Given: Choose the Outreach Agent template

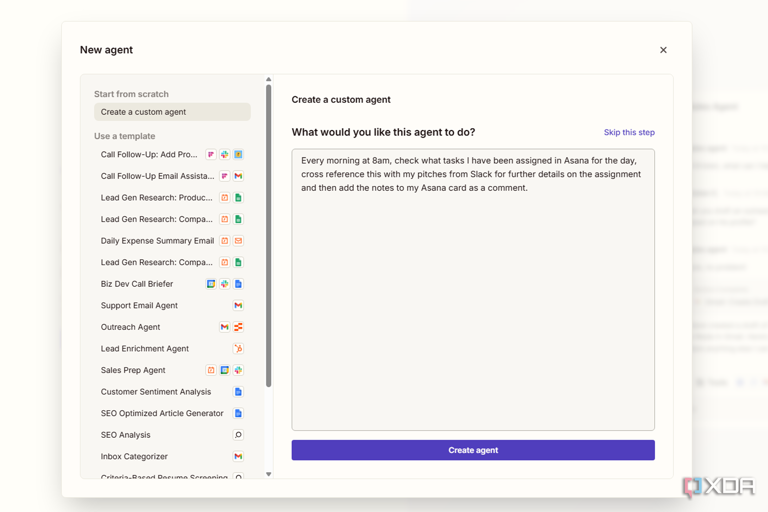Looking at the screenshot, I should pos(130,327).
